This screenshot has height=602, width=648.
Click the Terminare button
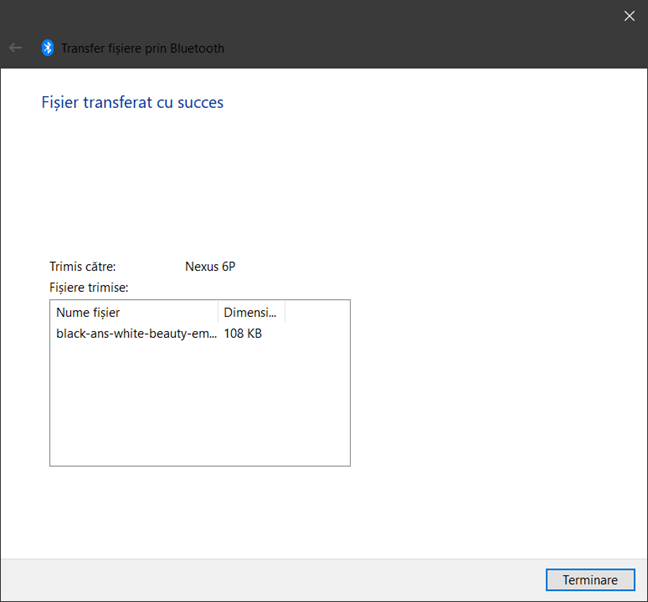[589, 580]
